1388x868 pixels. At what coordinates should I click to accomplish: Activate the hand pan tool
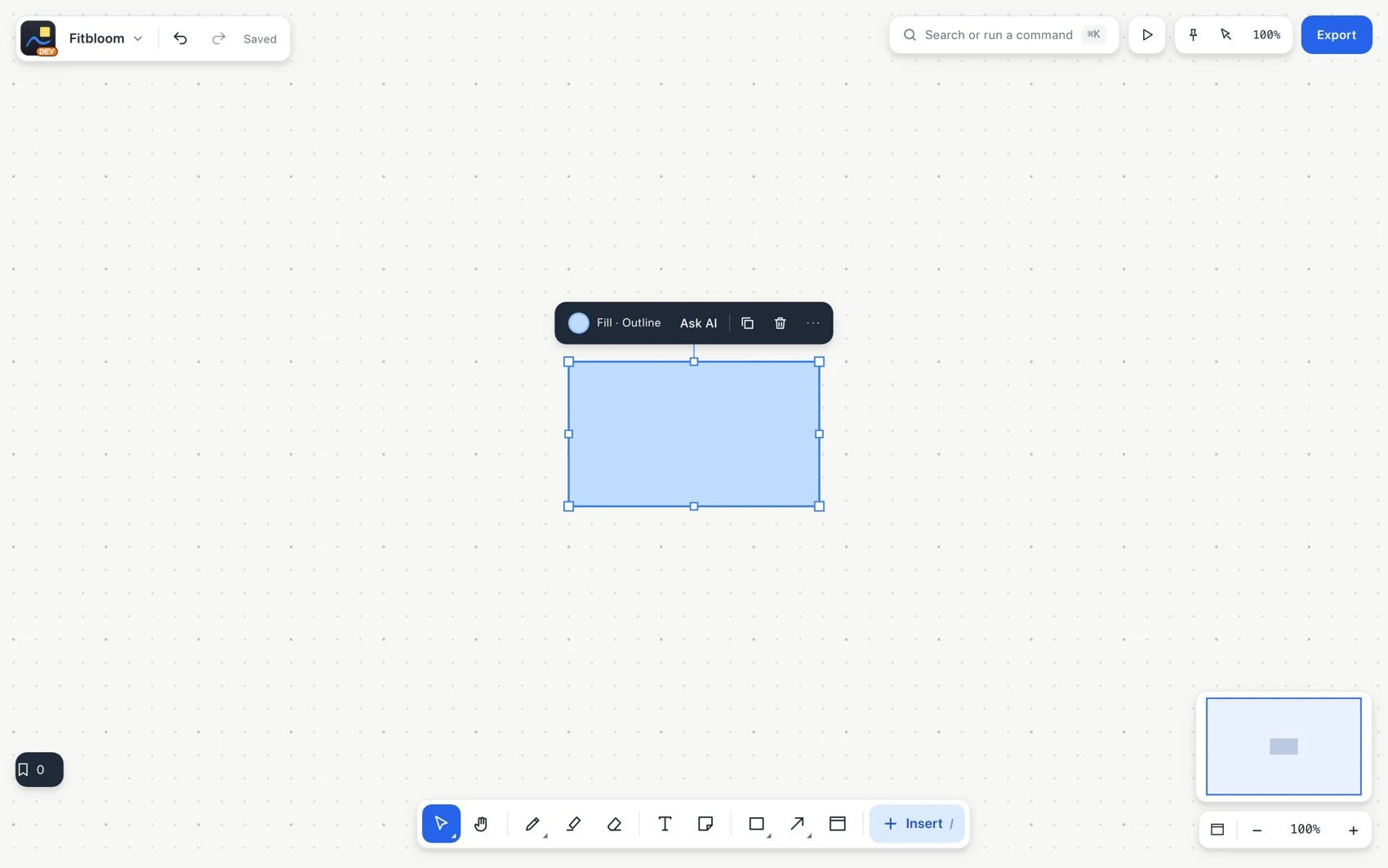tap(481, 823)
